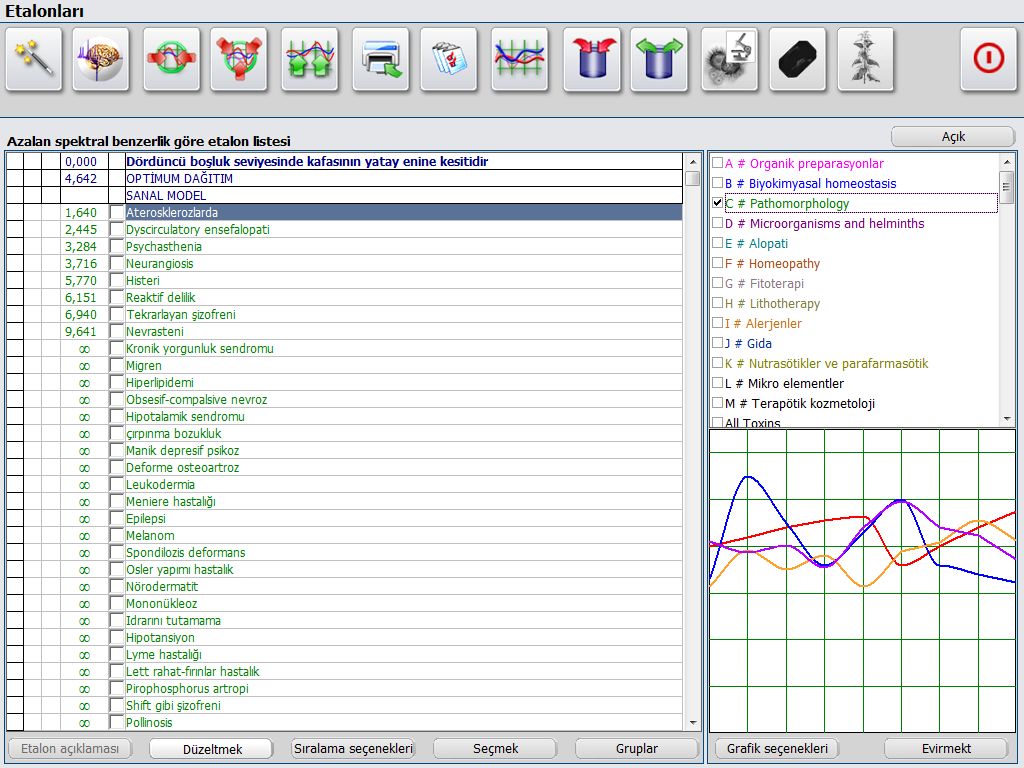Click the graph with green grid icon
Image resolution: width=1024 pixels, height=768 pixels.
pos(519,59)
